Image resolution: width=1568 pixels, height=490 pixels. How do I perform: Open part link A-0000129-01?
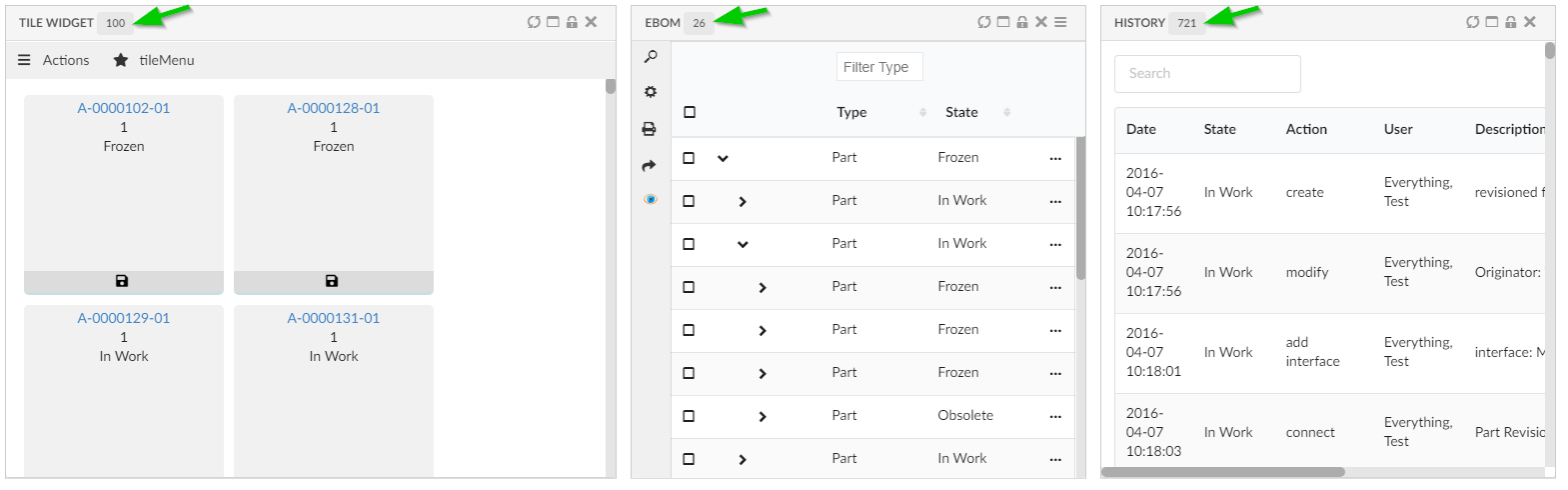coord(124,318)
